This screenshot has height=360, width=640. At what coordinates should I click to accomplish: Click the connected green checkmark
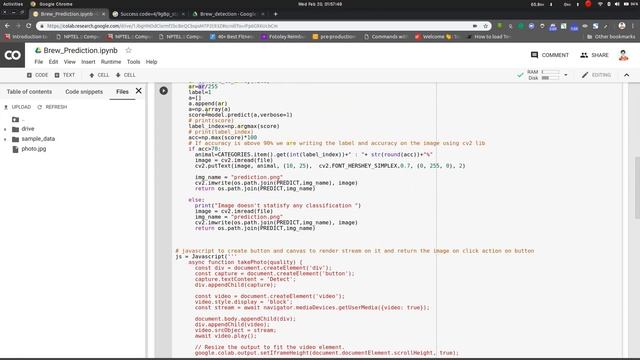520,75
